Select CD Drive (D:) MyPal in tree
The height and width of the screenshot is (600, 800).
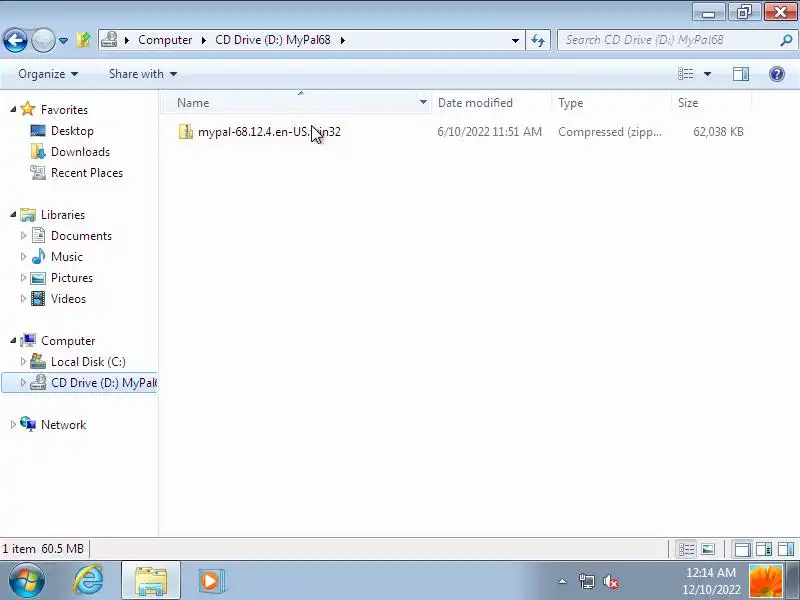pyautogui.click(x=104, y=383)
